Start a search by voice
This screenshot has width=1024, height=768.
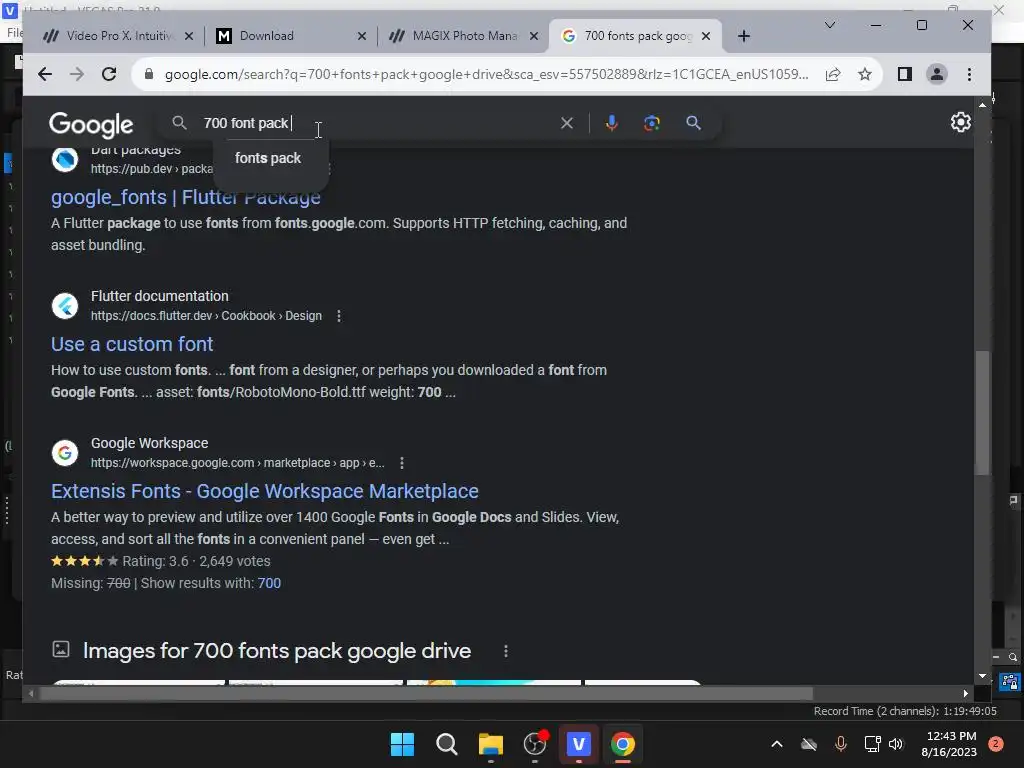click(612, 123)
